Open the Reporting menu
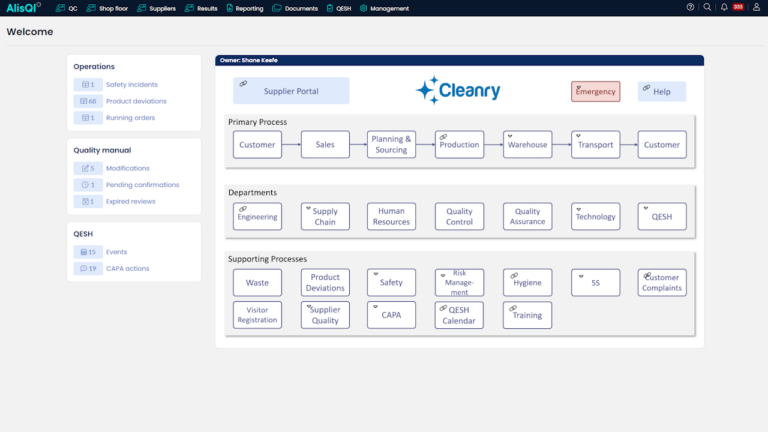This screenshot has height=432, width=768. click(245, 8)
